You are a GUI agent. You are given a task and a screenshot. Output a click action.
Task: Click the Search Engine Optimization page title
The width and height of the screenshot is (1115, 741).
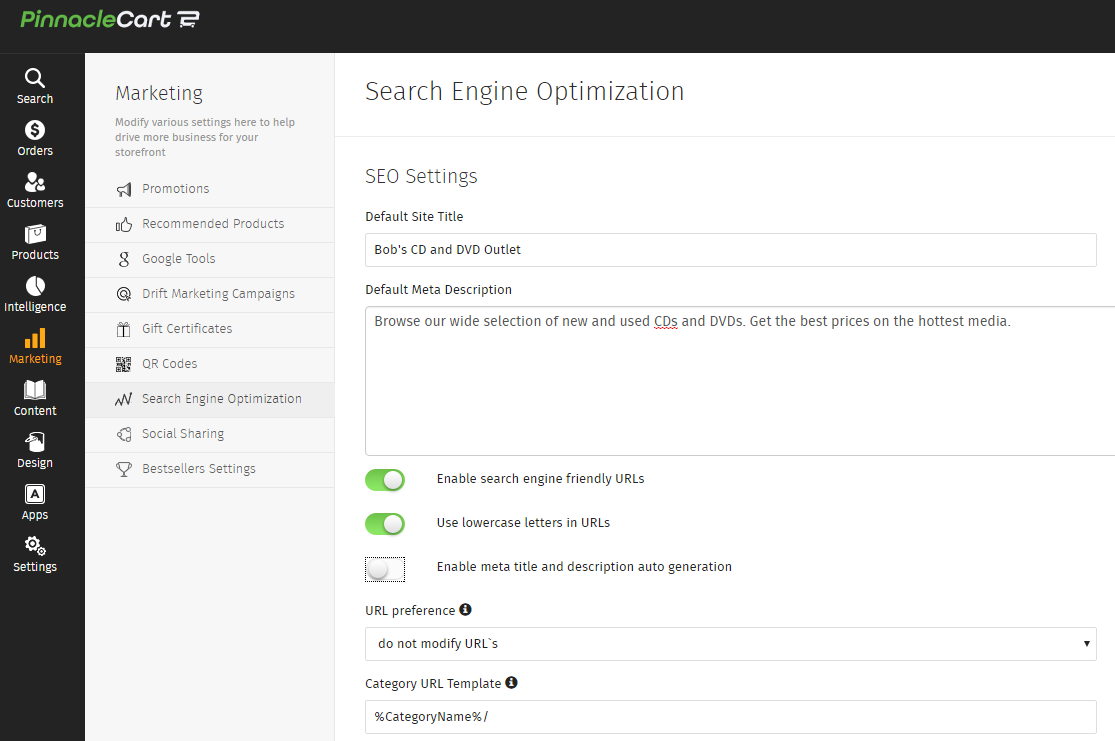click(x=524, y=92)
